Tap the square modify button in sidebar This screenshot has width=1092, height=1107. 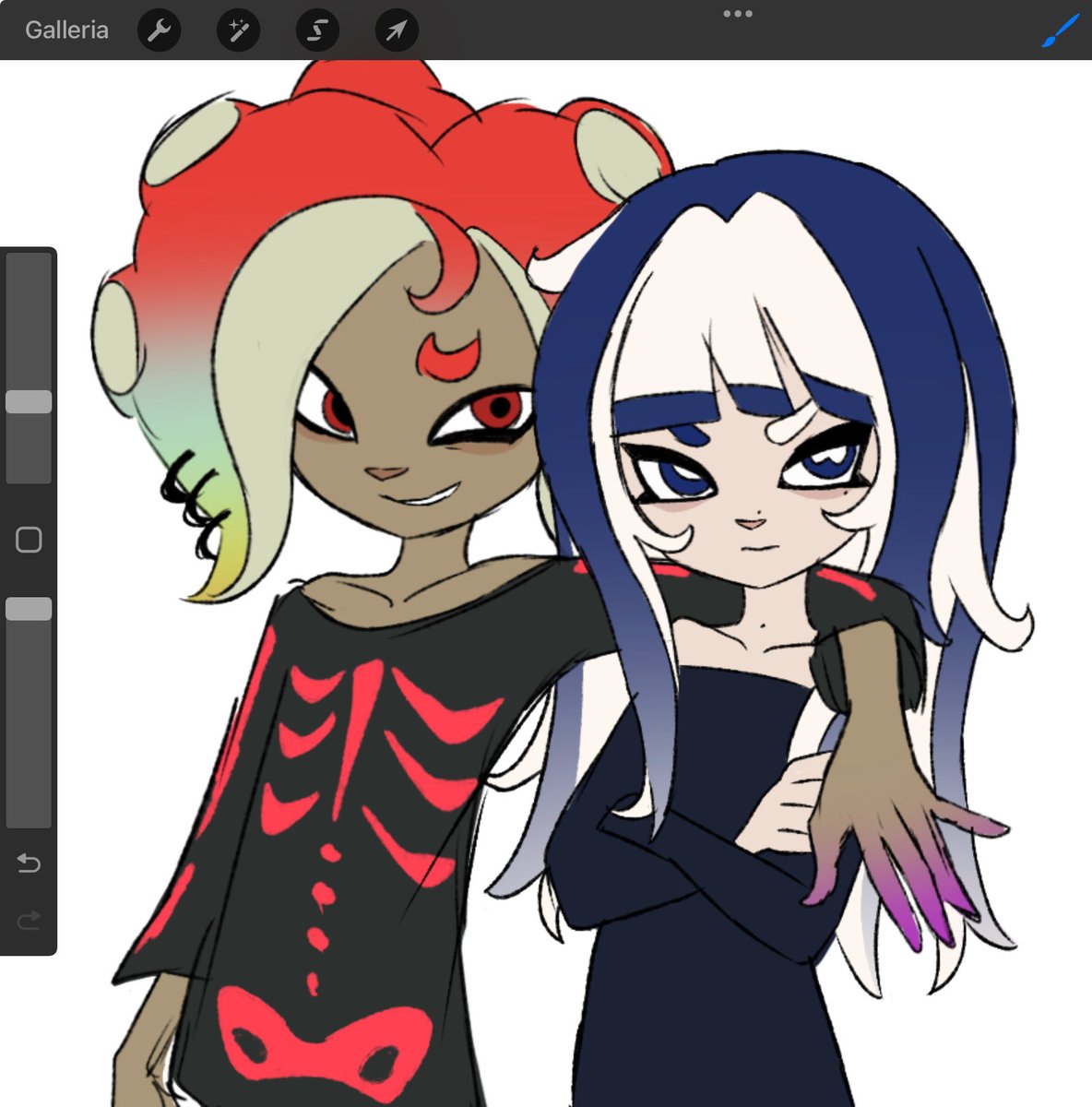tap(29, 540)
